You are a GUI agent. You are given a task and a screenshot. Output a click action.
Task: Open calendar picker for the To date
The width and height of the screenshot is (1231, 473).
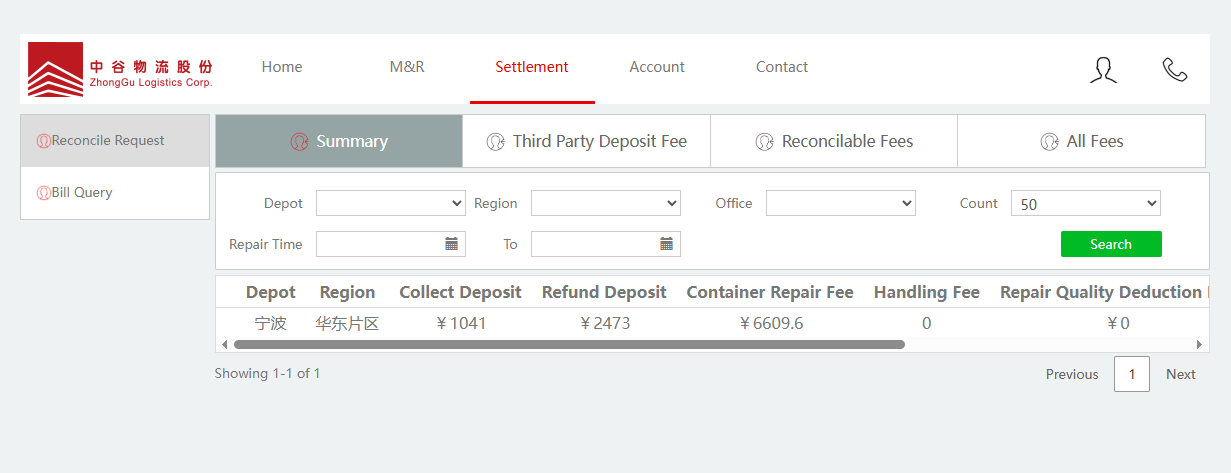point(667,244)
